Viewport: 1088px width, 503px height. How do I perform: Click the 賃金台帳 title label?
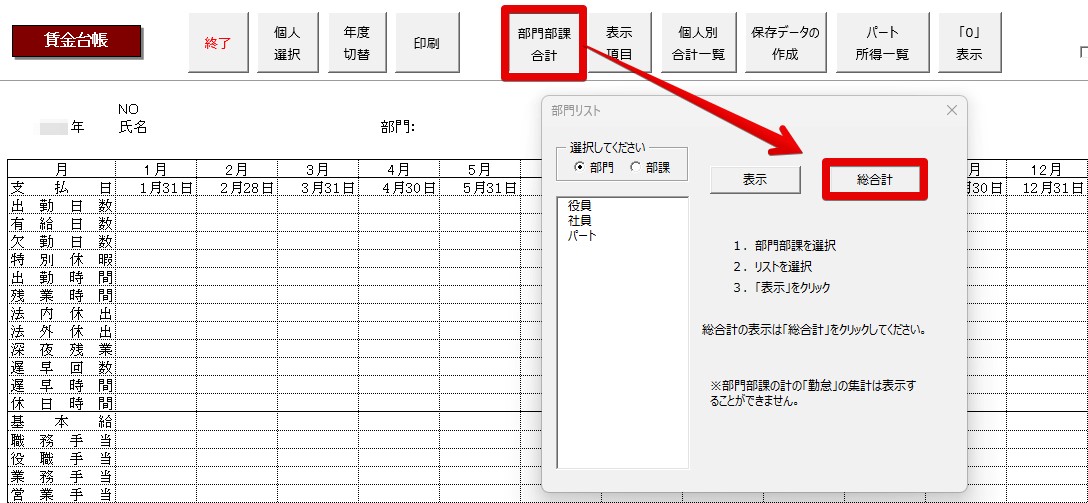(77, 41)
